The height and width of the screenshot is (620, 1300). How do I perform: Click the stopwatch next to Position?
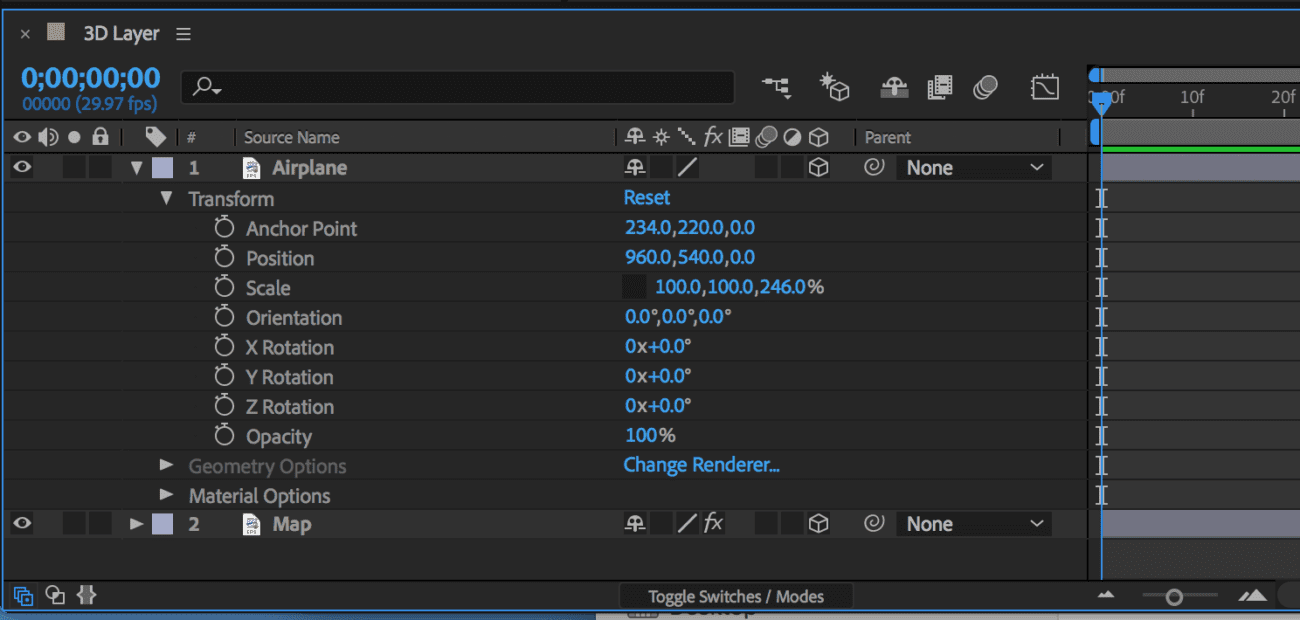pyautogui.click(x=224, y=257)
